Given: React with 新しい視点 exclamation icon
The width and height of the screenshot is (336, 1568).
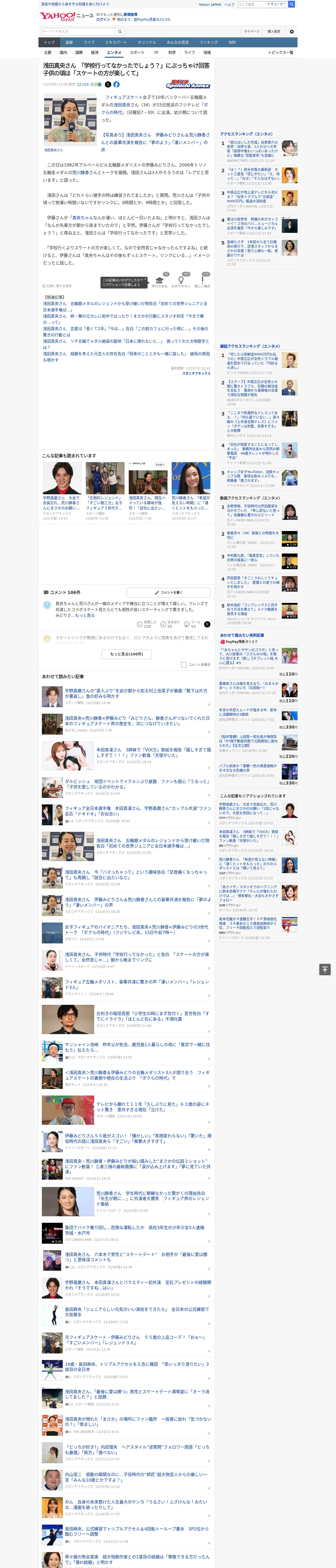Looking at the screenshot, I should (203, 281).
